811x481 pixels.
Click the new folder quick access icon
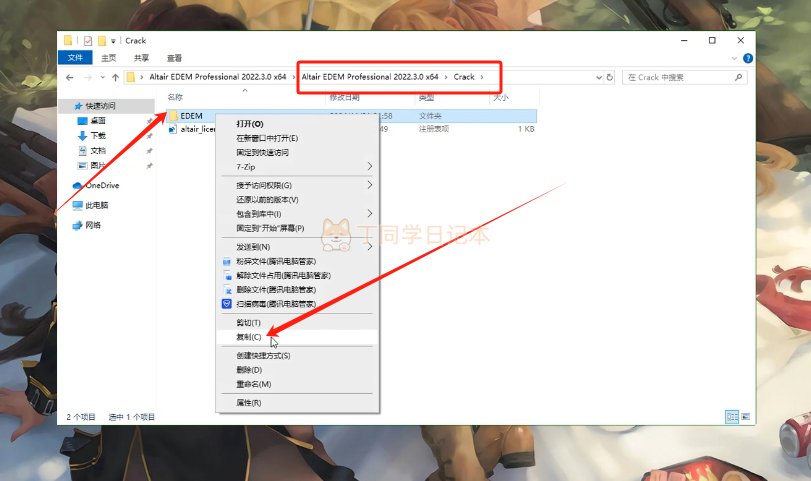tap(102, 40)
